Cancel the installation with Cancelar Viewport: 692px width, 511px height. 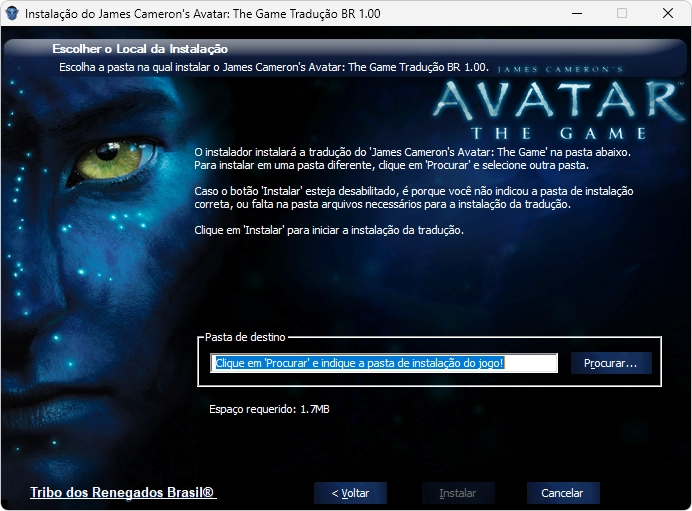coord(563,493)
